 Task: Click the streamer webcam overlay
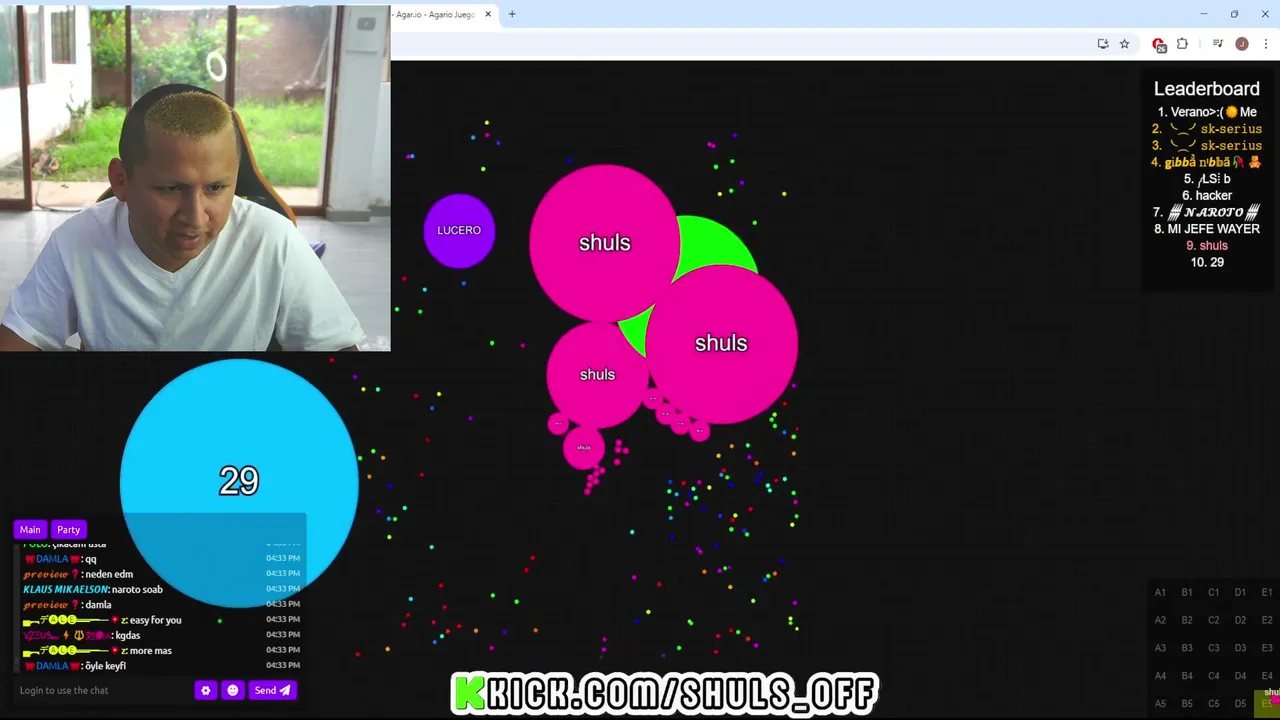point(195,178)
